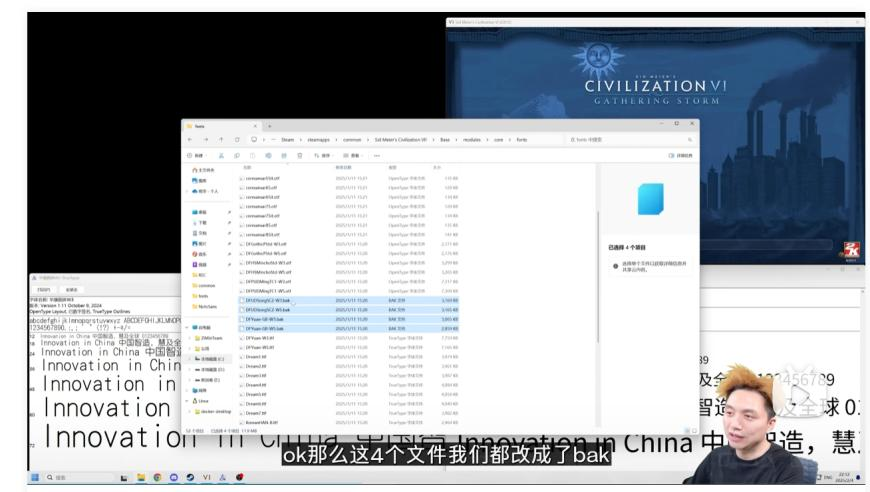Sort files by the Type column header
This screenshot has height=492, width=870.
pos(392,168)
